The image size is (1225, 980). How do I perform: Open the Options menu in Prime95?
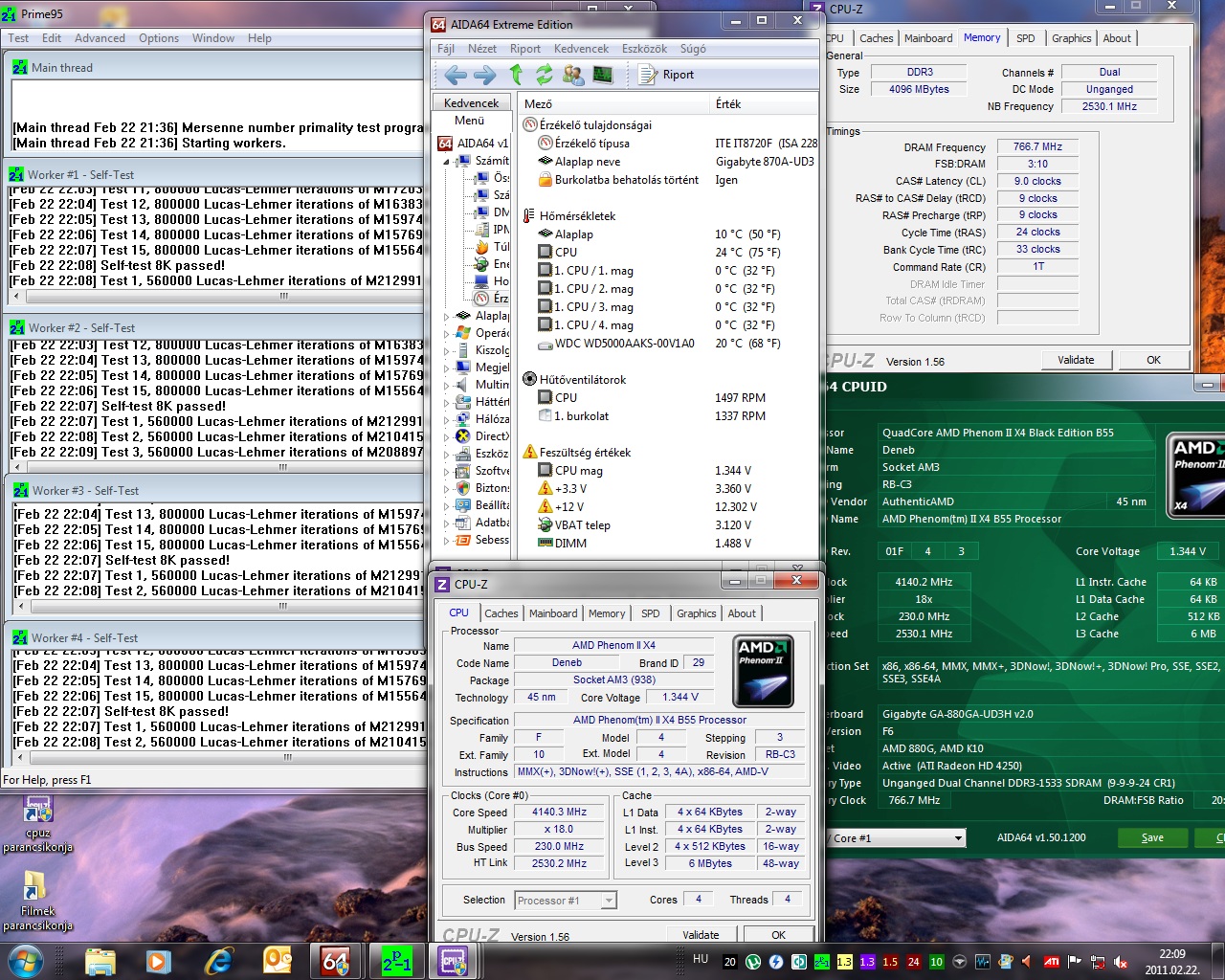159,38
